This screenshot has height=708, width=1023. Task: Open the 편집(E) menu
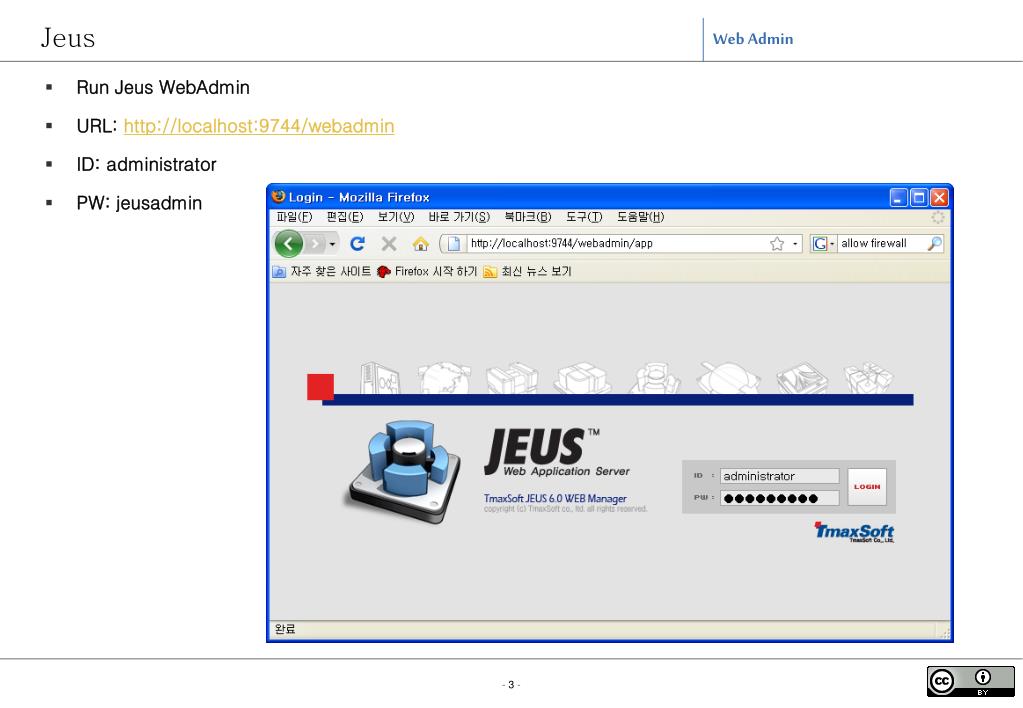344,217
